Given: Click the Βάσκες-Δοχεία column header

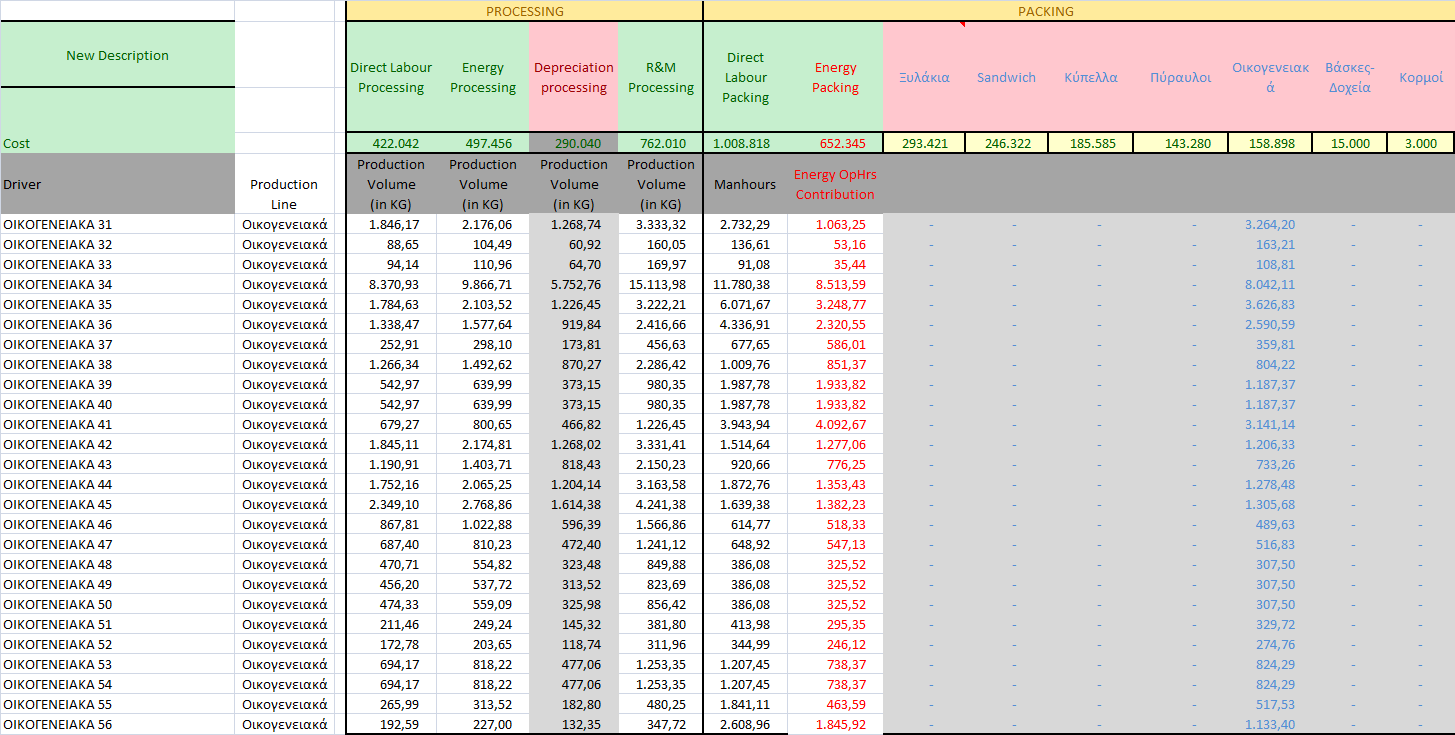Looking at the screenshot, I should click(1350, 77).
